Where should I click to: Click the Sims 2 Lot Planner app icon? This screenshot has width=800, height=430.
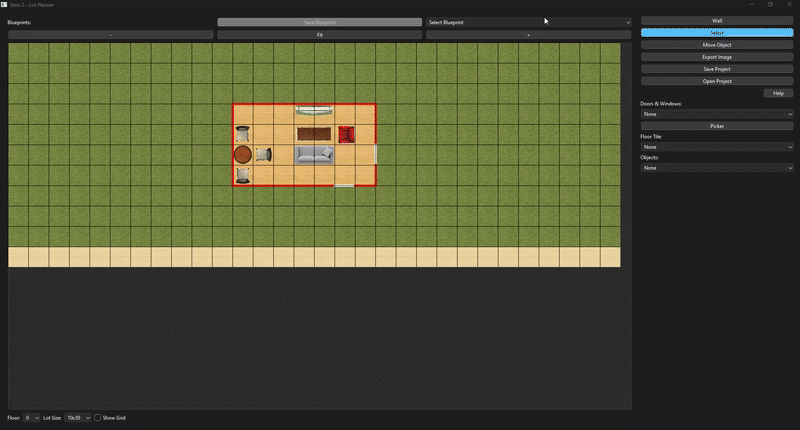(4, 5)
